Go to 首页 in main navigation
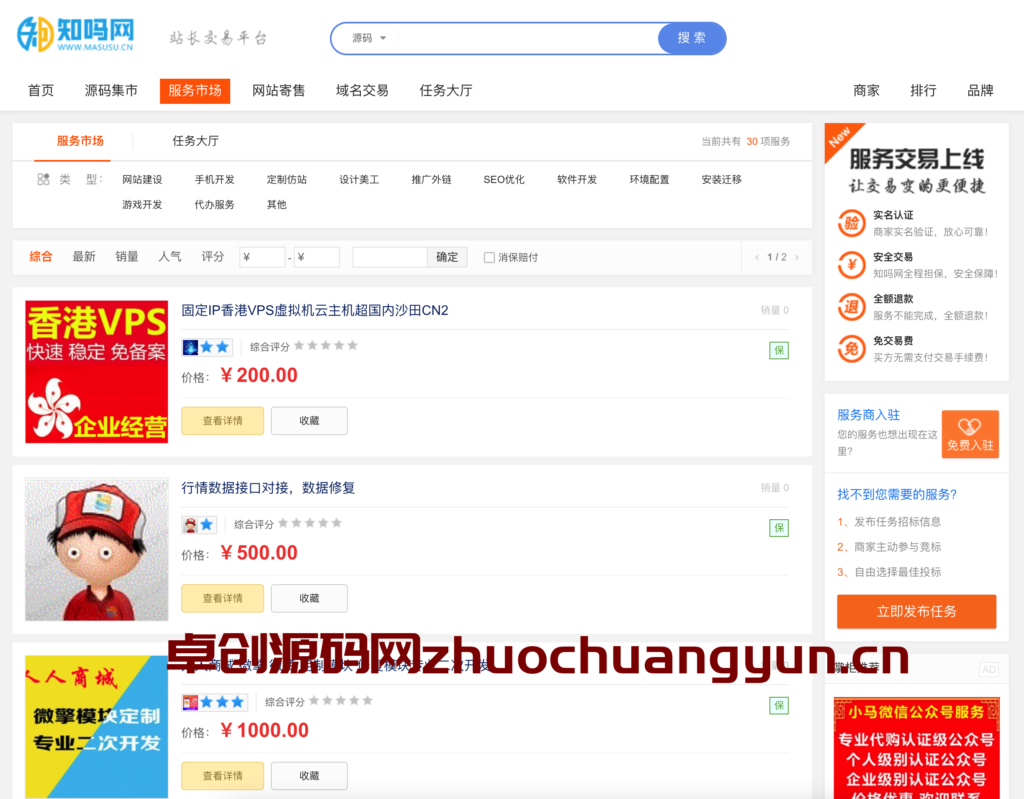Screen dimensions: 1024x799 point(41,90)
